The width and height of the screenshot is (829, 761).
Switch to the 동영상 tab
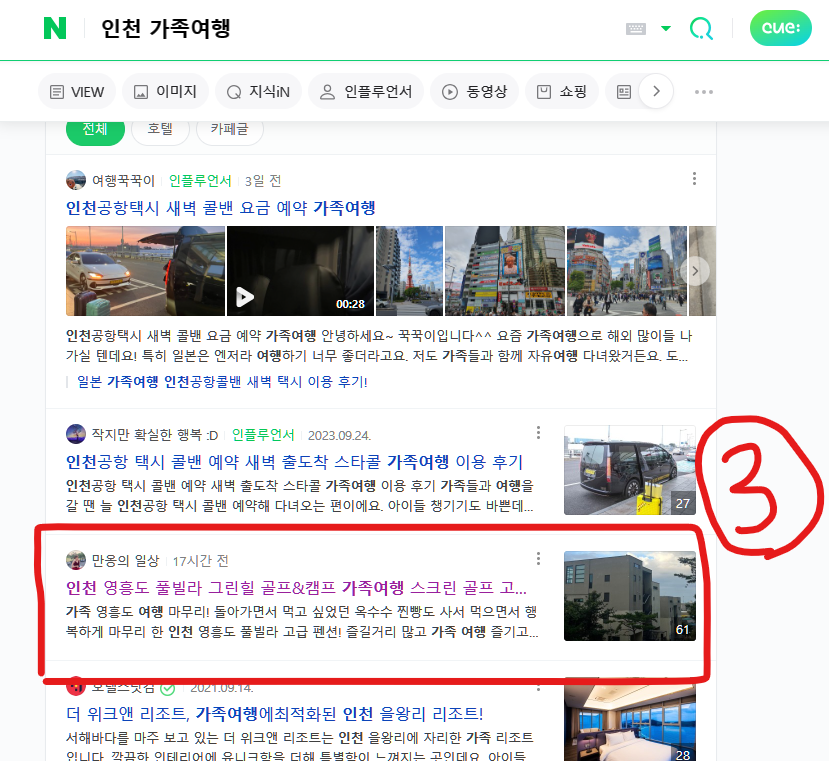click(x=474, y=92)
